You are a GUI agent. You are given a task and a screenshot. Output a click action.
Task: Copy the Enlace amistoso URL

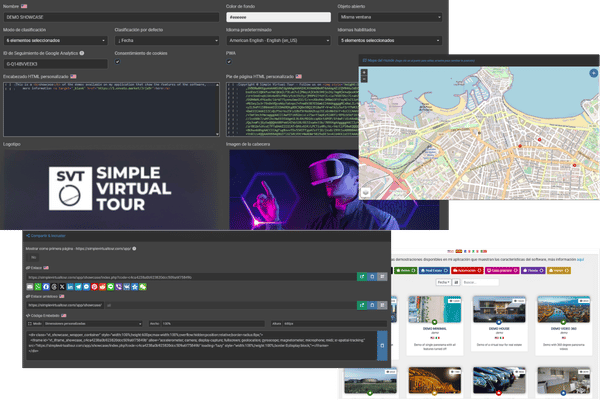coord(372,305)
